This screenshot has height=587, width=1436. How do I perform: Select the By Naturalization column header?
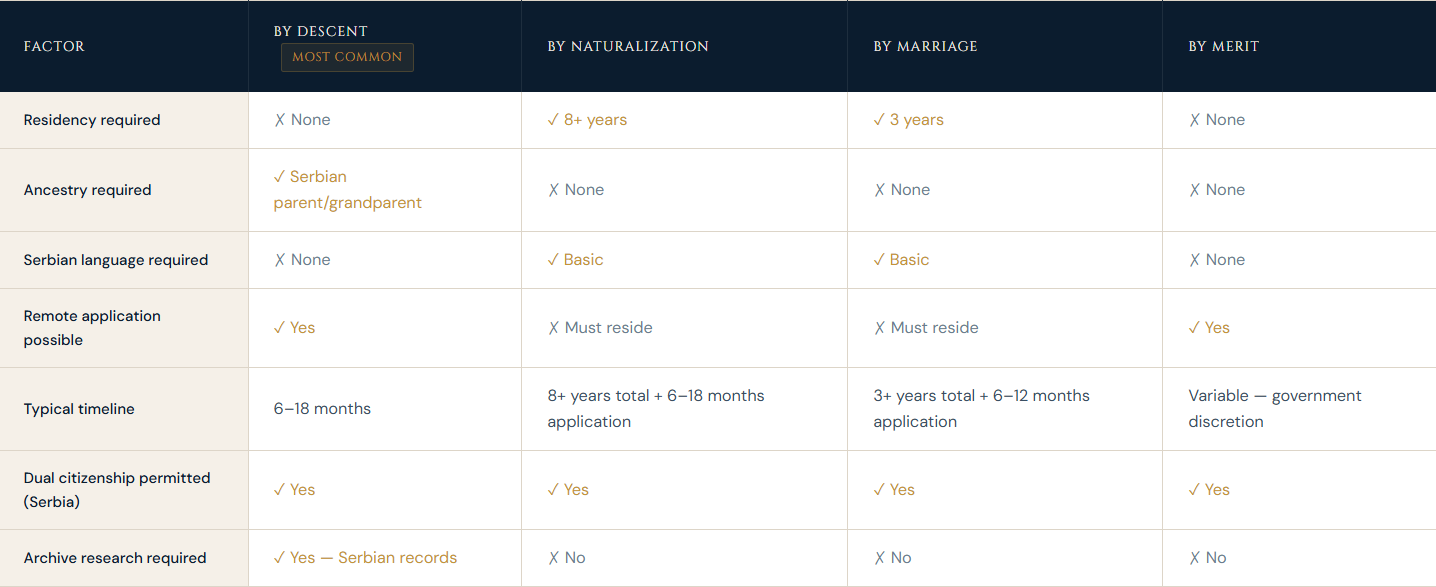pyautogui.click(x=627, y=46)
